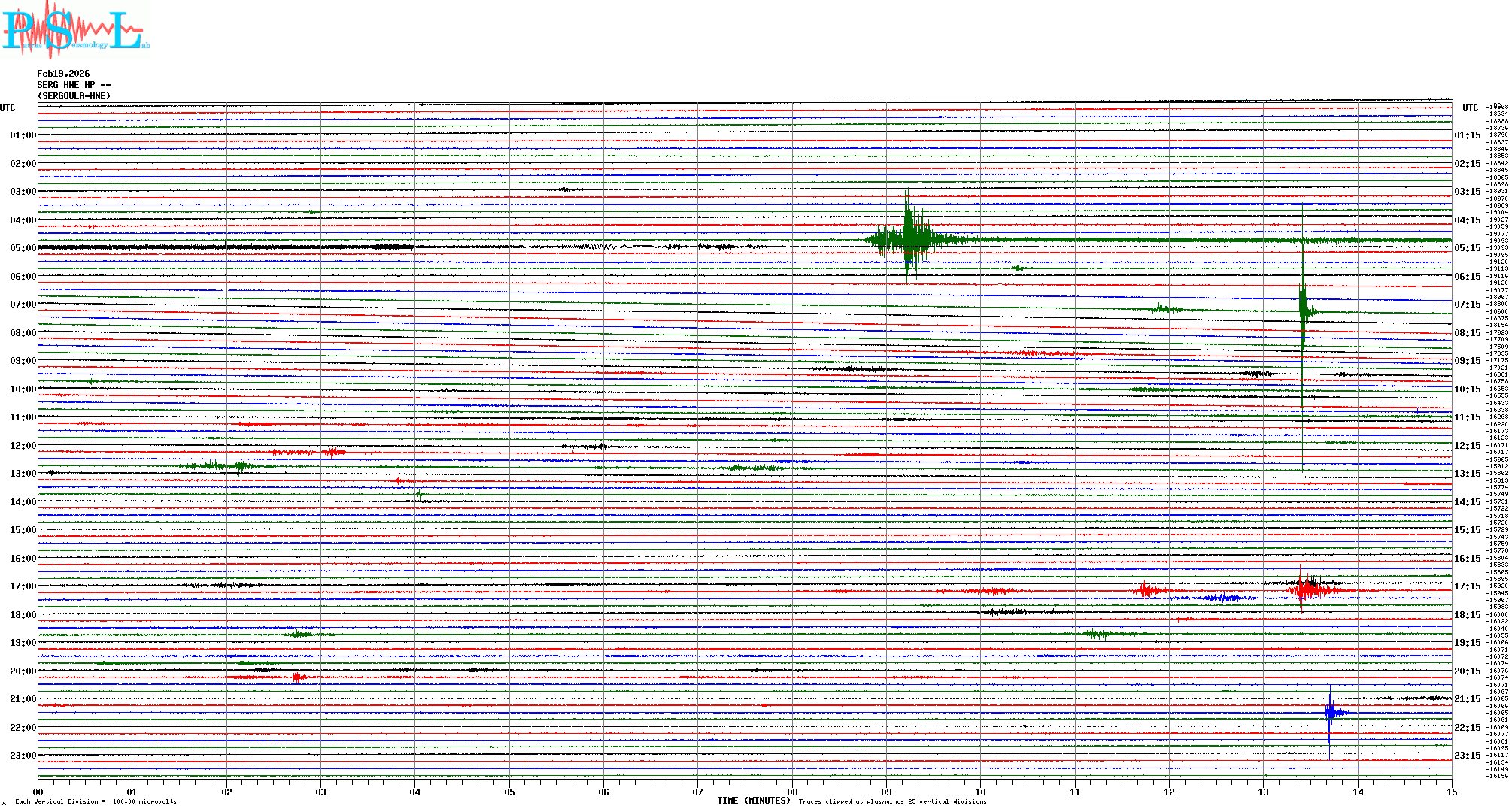Click the 04:15 right axis time label
Image resolution: width=1512 pixels, height=812 pixels.
tap(1467, 220)
